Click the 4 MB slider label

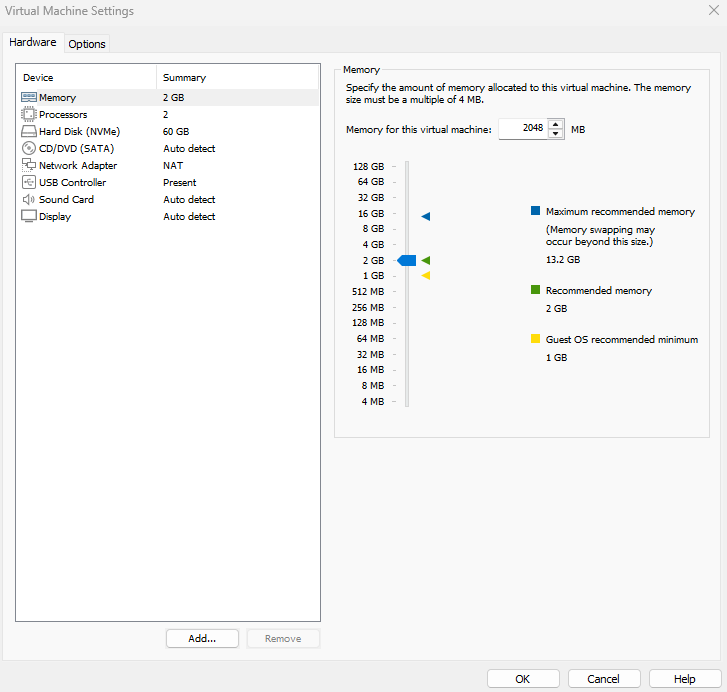373,401
